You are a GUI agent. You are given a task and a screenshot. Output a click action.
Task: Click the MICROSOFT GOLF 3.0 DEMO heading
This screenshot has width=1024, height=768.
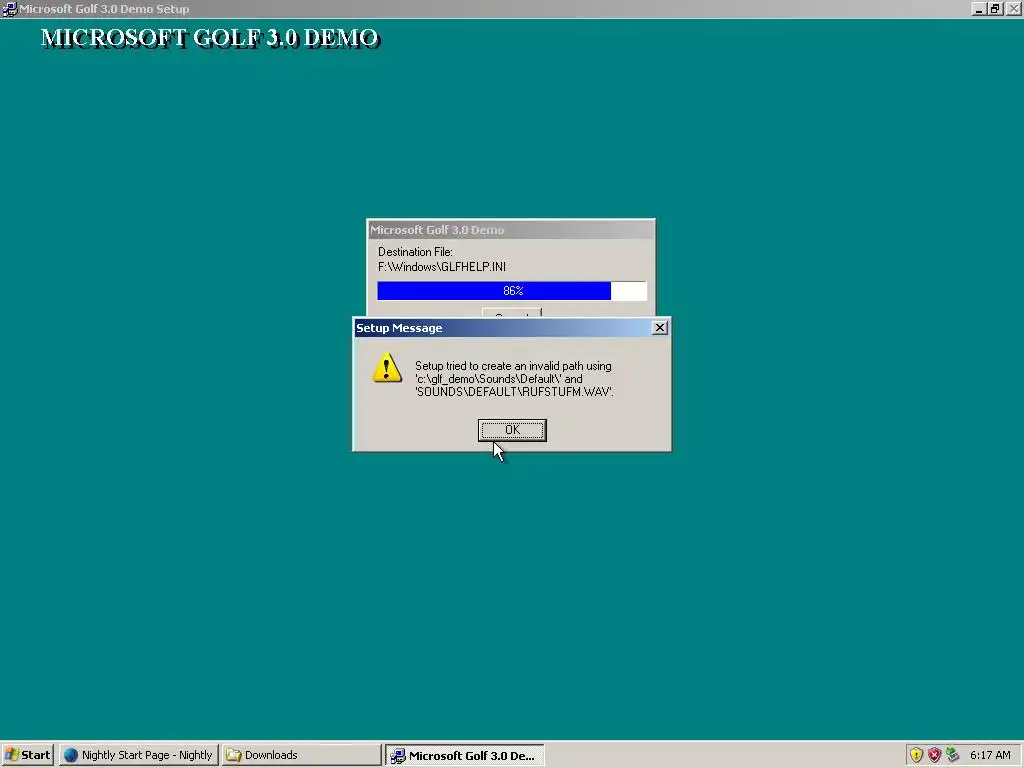[210, 38]
